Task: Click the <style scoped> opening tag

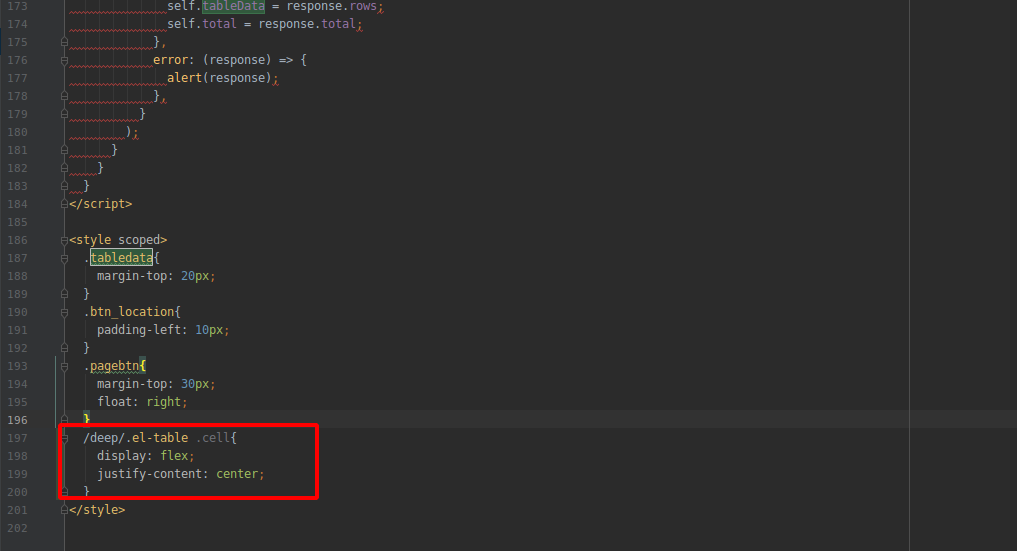Action: [x=118, y=240]
